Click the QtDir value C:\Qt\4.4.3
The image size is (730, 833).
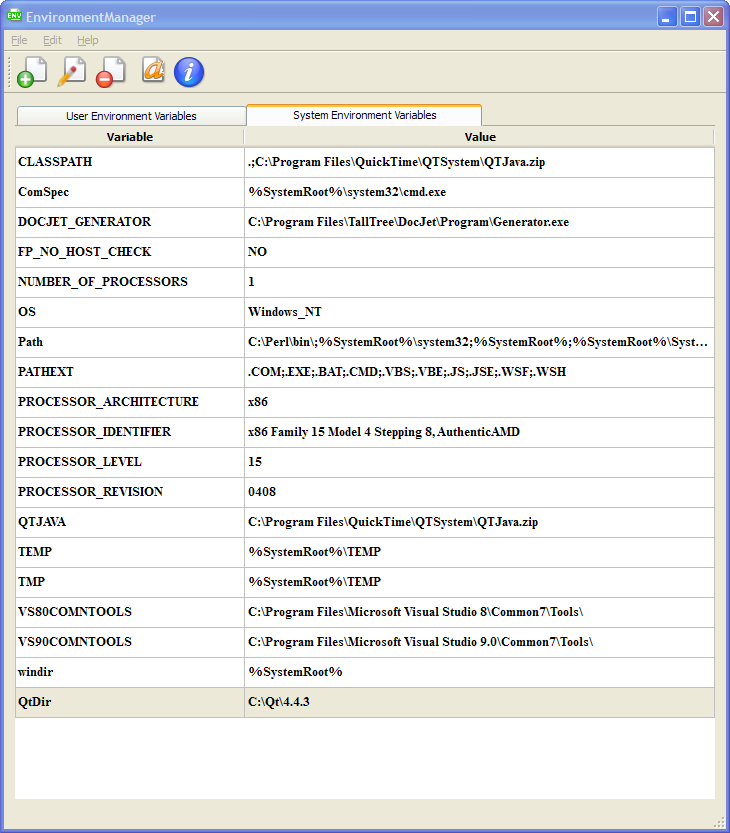[x=280, y=702]
